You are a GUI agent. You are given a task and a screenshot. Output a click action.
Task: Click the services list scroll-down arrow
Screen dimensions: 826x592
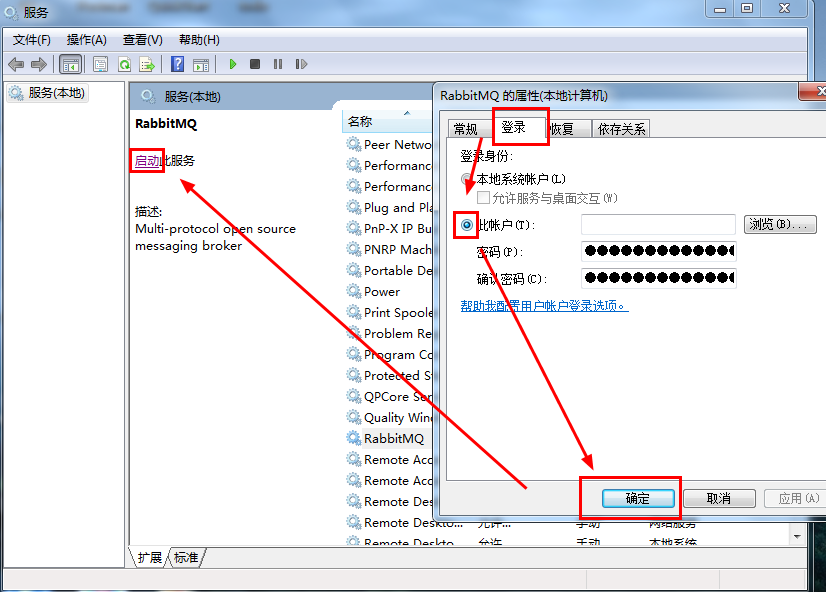(x=797, y=536)
